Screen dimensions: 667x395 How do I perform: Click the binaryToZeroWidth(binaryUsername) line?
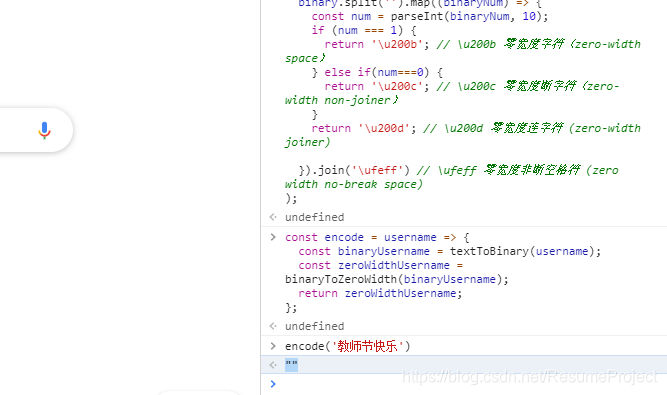(396, 279)
